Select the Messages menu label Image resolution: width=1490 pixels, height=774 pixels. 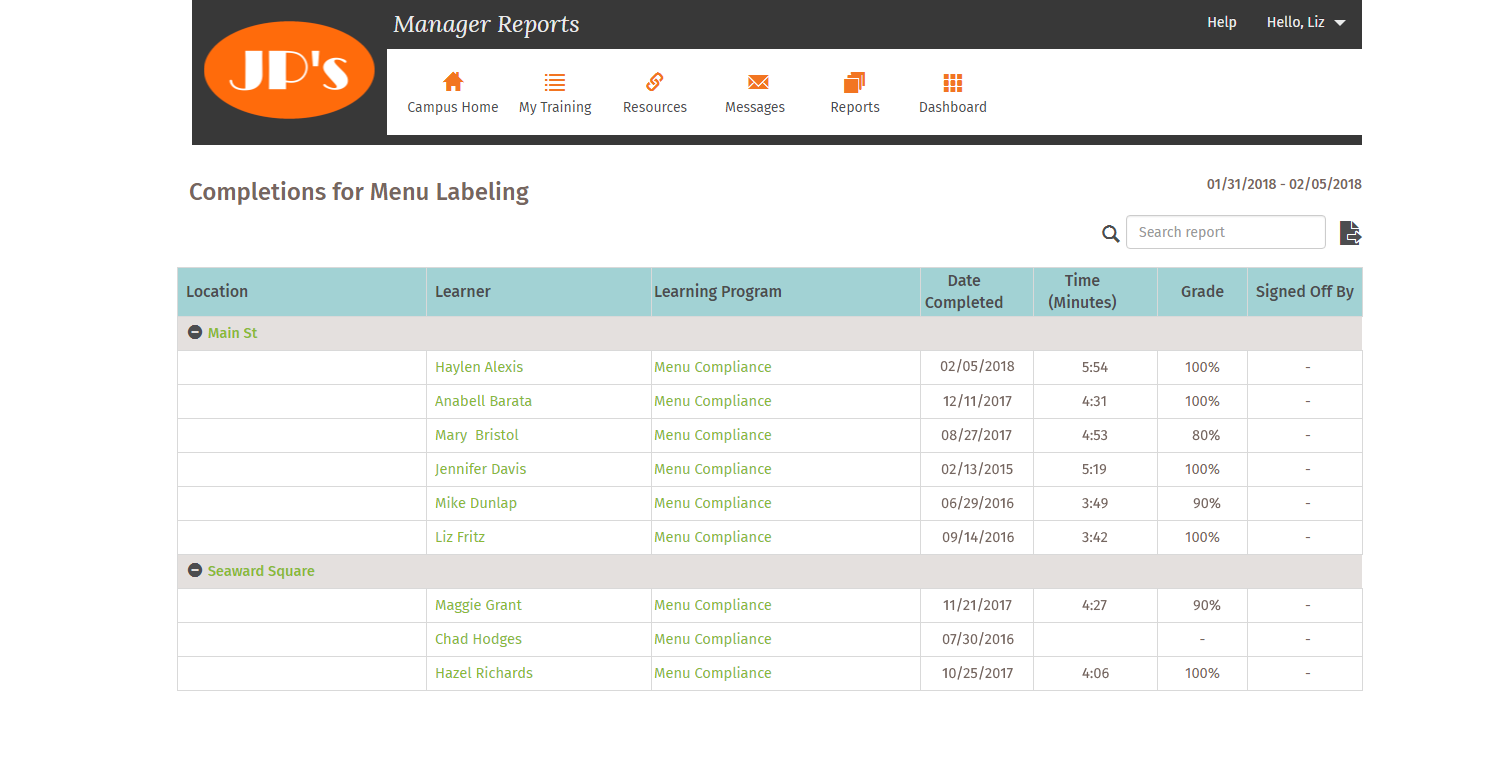click(755, 107)
